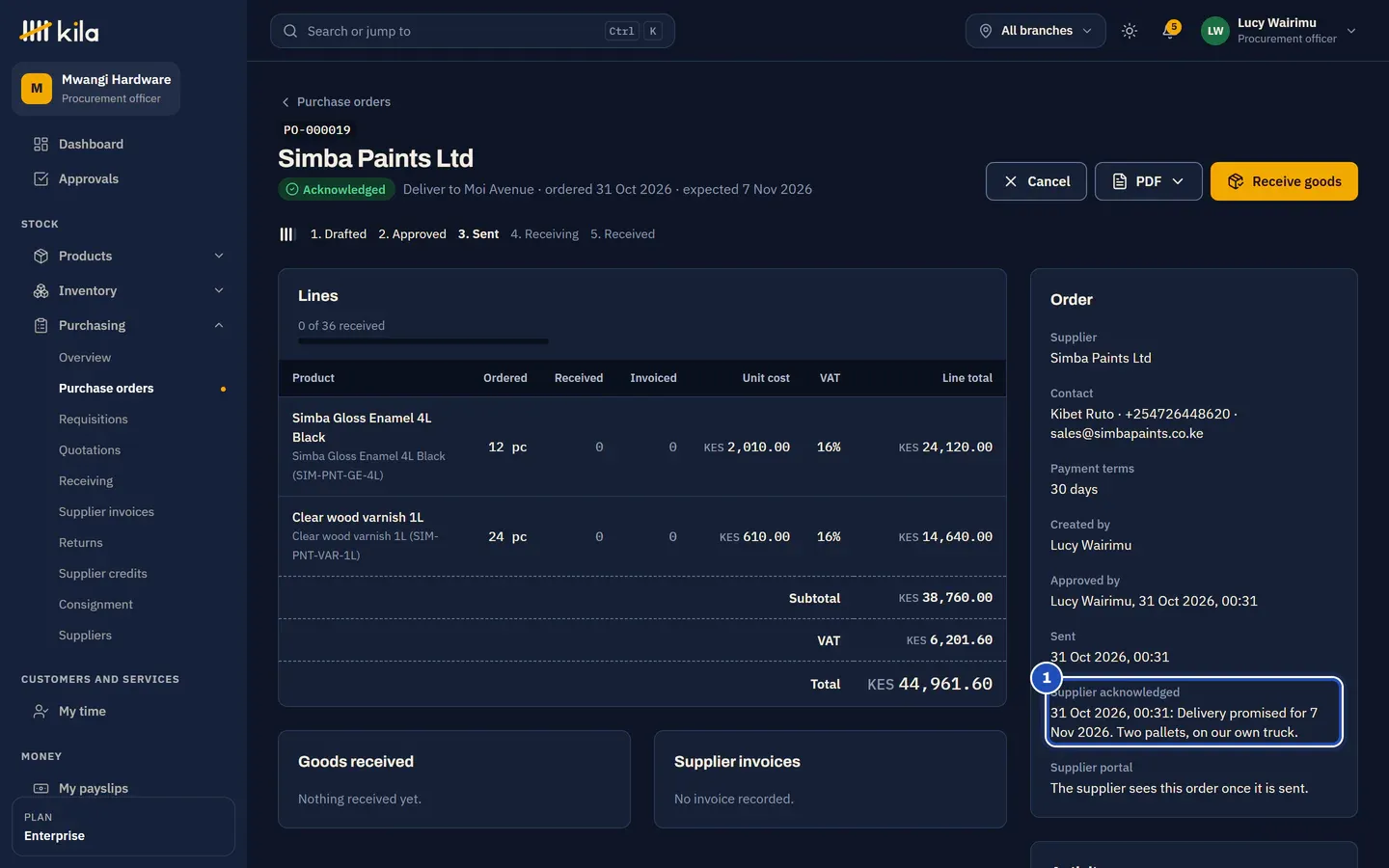Open Suppliers in the sidebar

point(85,636)
